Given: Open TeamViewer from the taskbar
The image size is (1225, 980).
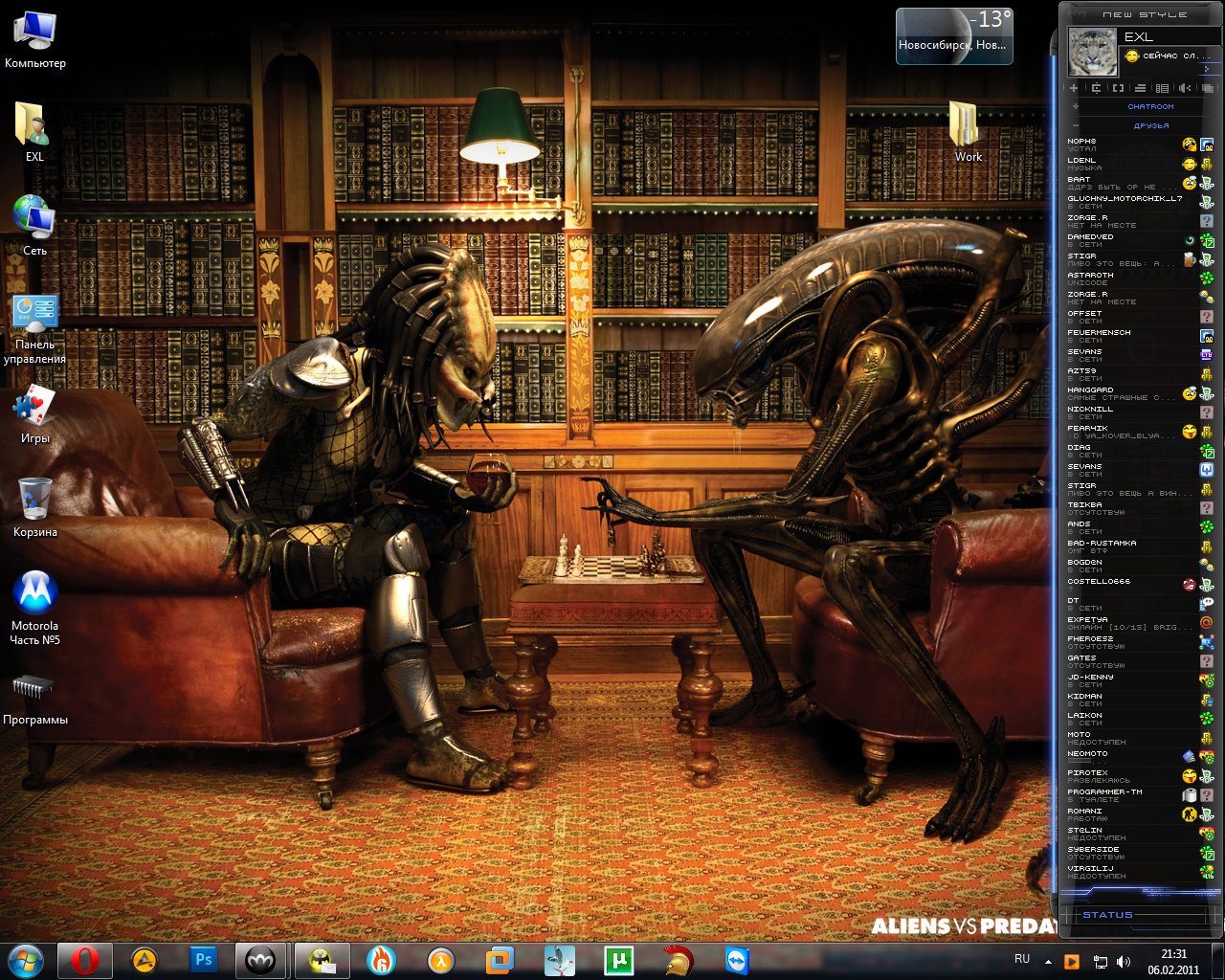Looking at the screenshot, I should tap(737, 960).
